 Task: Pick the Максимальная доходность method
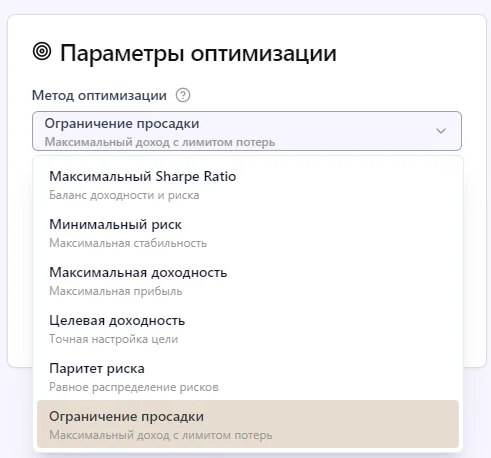tap(248, 280)
